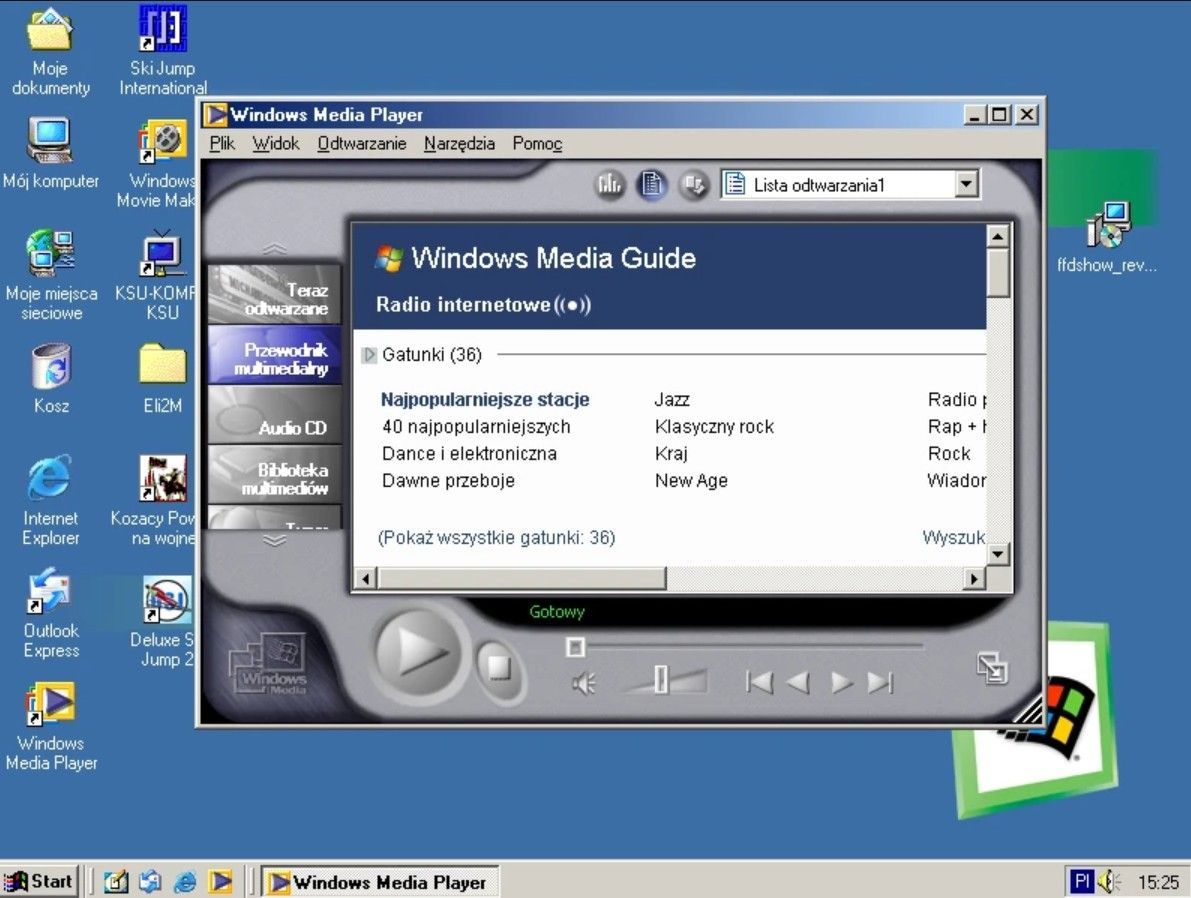Viewport: 1191px width, 898px height.
Task: Mute sound with the speaker icon
Action: [583, 683]
